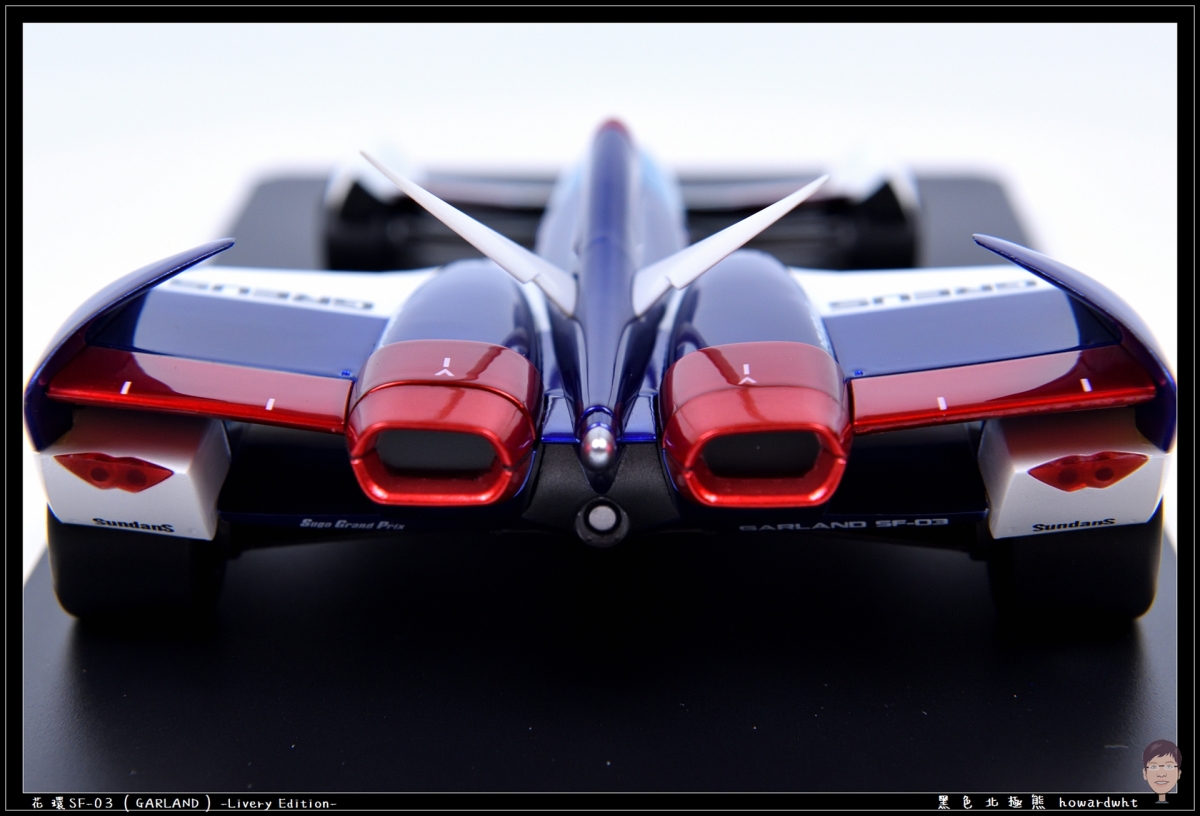Click the chrome ball at rear center
1200x816 pixels.
tap(598, 445)
